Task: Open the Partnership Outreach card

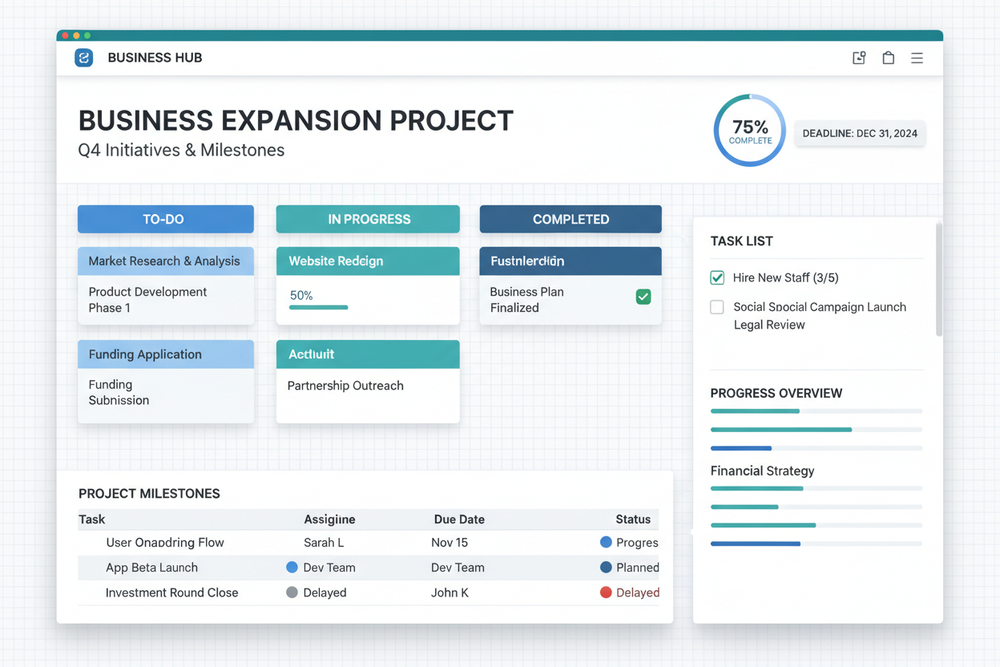Action: [368, 381]
